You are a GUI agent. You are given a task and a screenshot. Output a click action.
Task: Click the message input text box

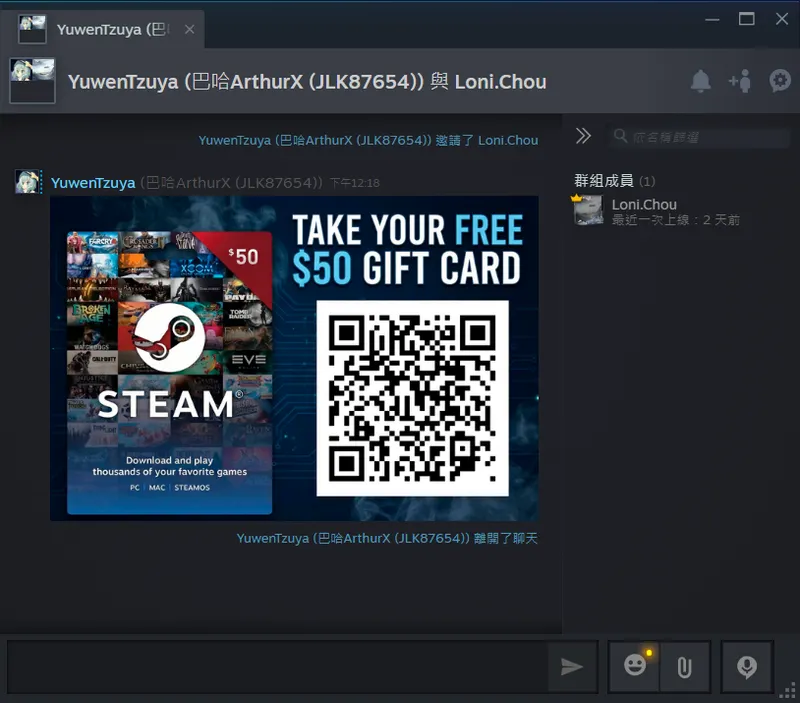[x=277, y=666]
